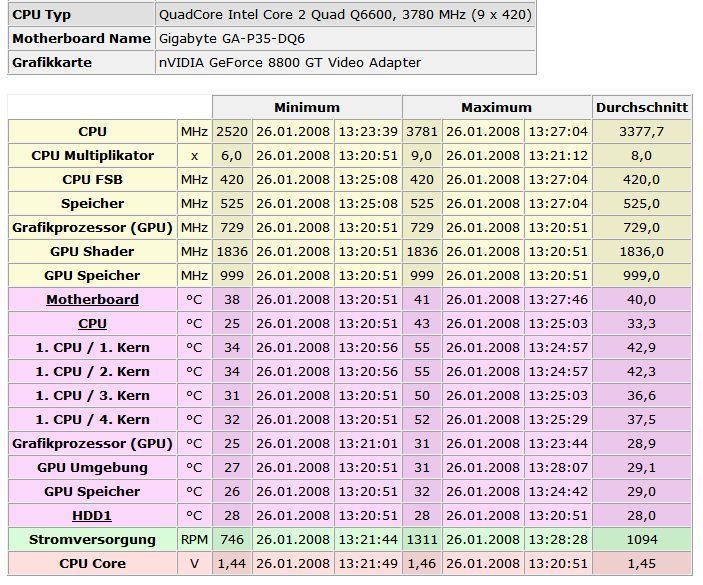Select the CPU minimum value 2520
This screenshot has height=585, width=703.
coord(232,132)
